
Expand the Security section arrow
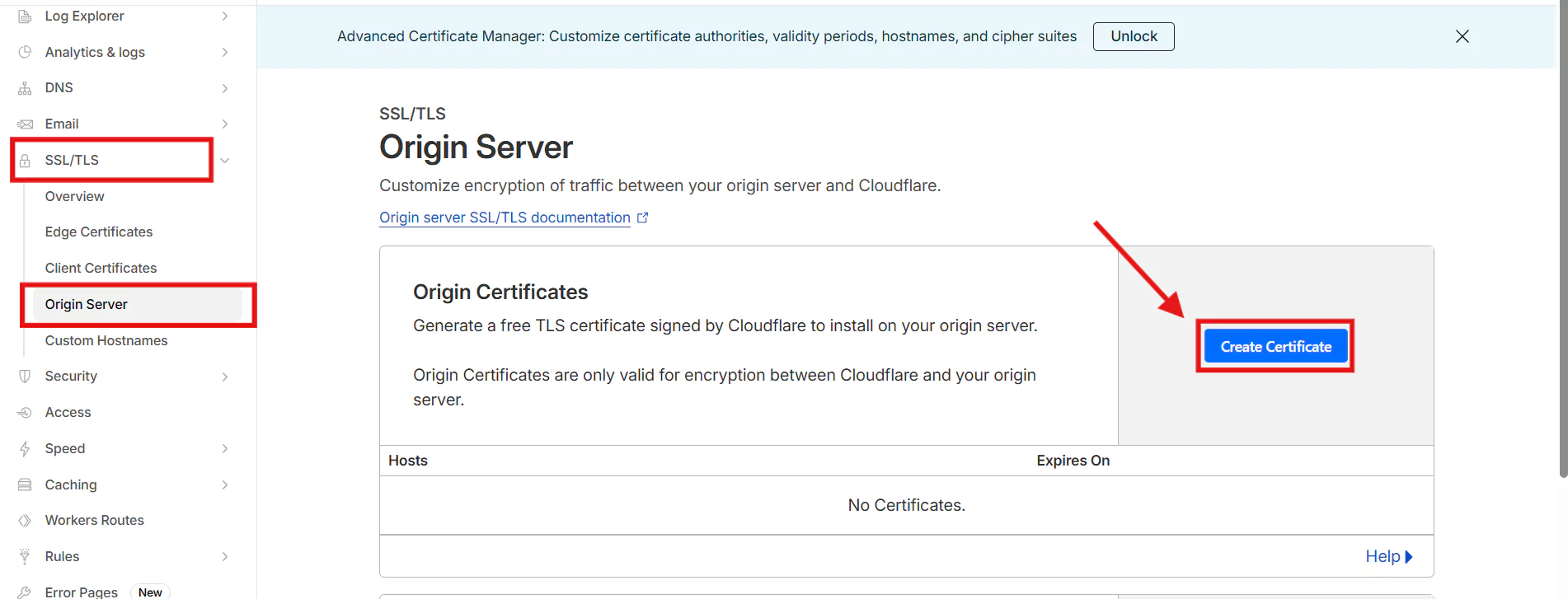point(224,377)
